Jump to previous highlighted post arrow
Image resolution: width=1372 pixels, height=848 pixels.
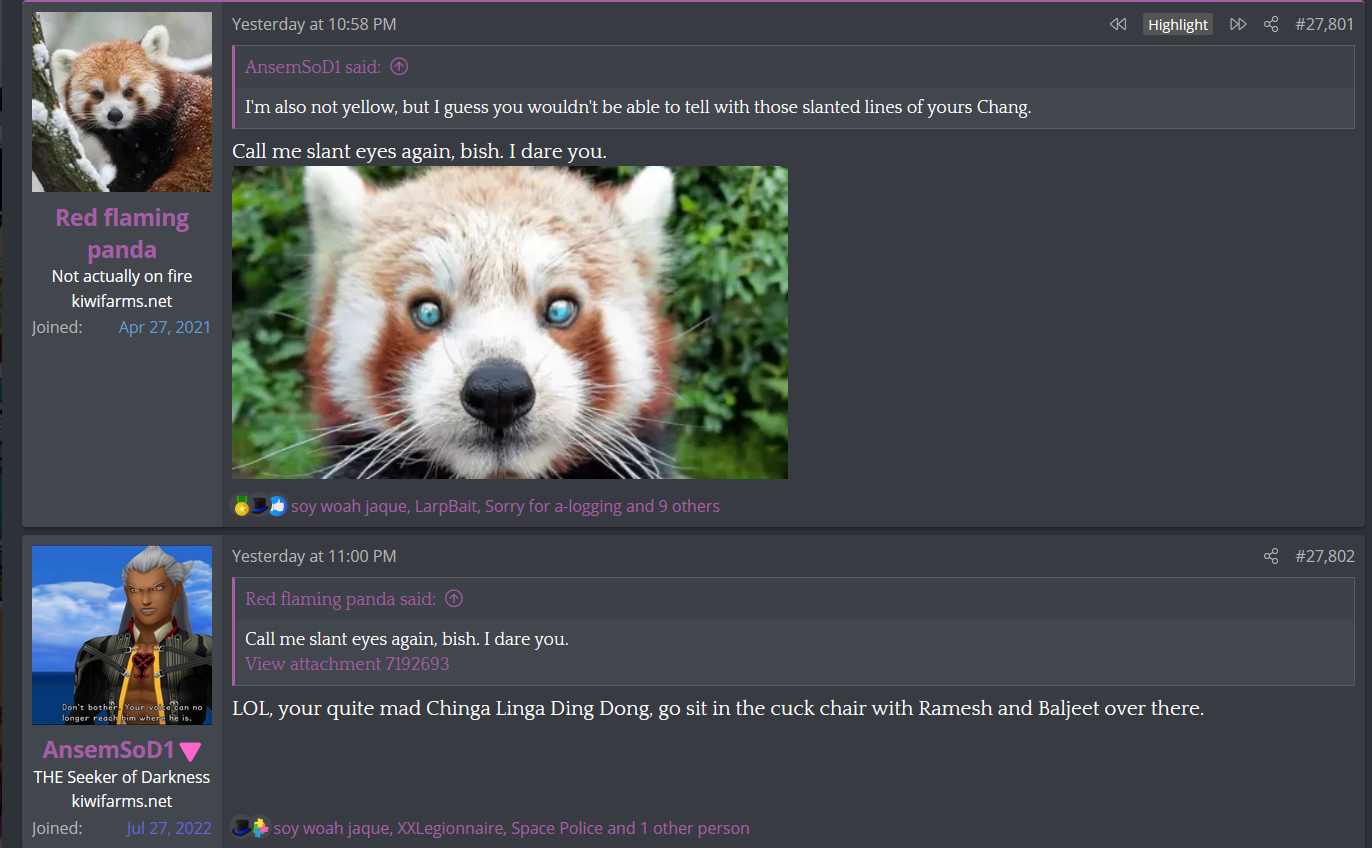click(x=1118, y=24)
